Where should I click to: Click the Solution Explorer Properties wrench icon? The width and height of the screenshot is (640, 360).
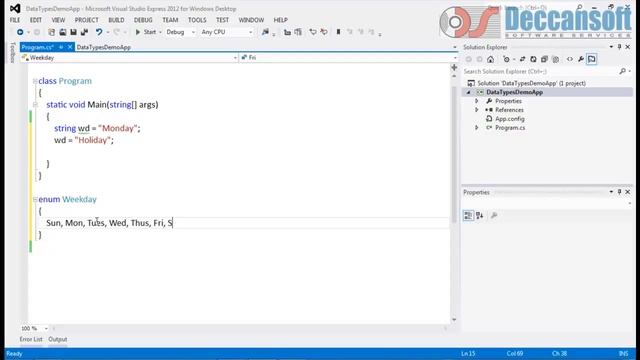coord(581,59)
